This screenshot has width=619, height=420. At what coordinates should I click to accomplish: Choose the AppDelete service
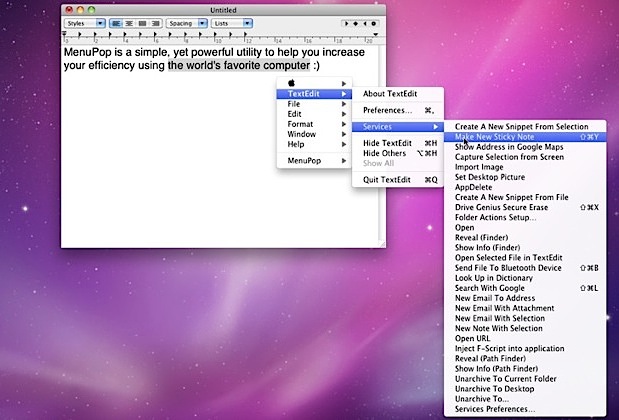coord(525,187)
